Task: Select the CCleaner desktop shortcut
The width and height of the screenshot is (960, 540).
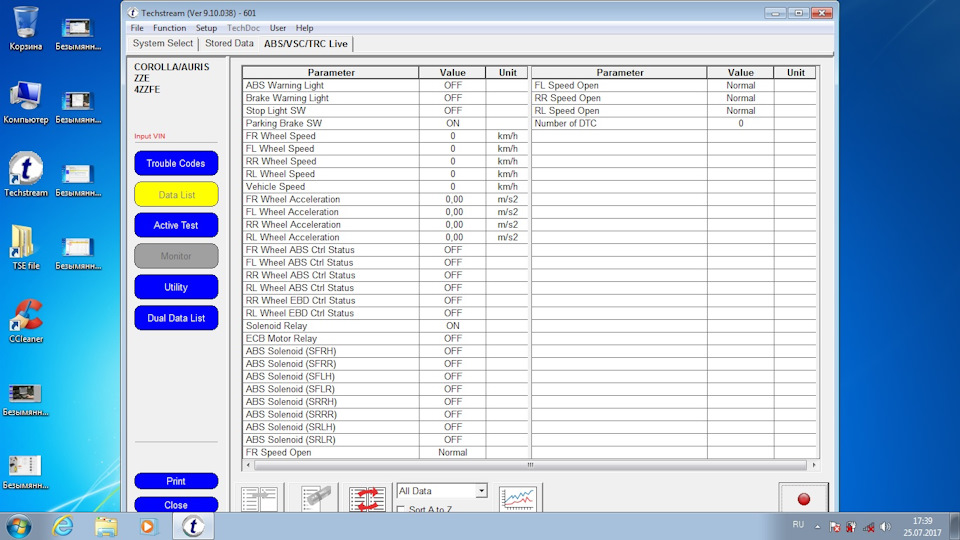Action: pyautogui.click(x=26, y=321)
